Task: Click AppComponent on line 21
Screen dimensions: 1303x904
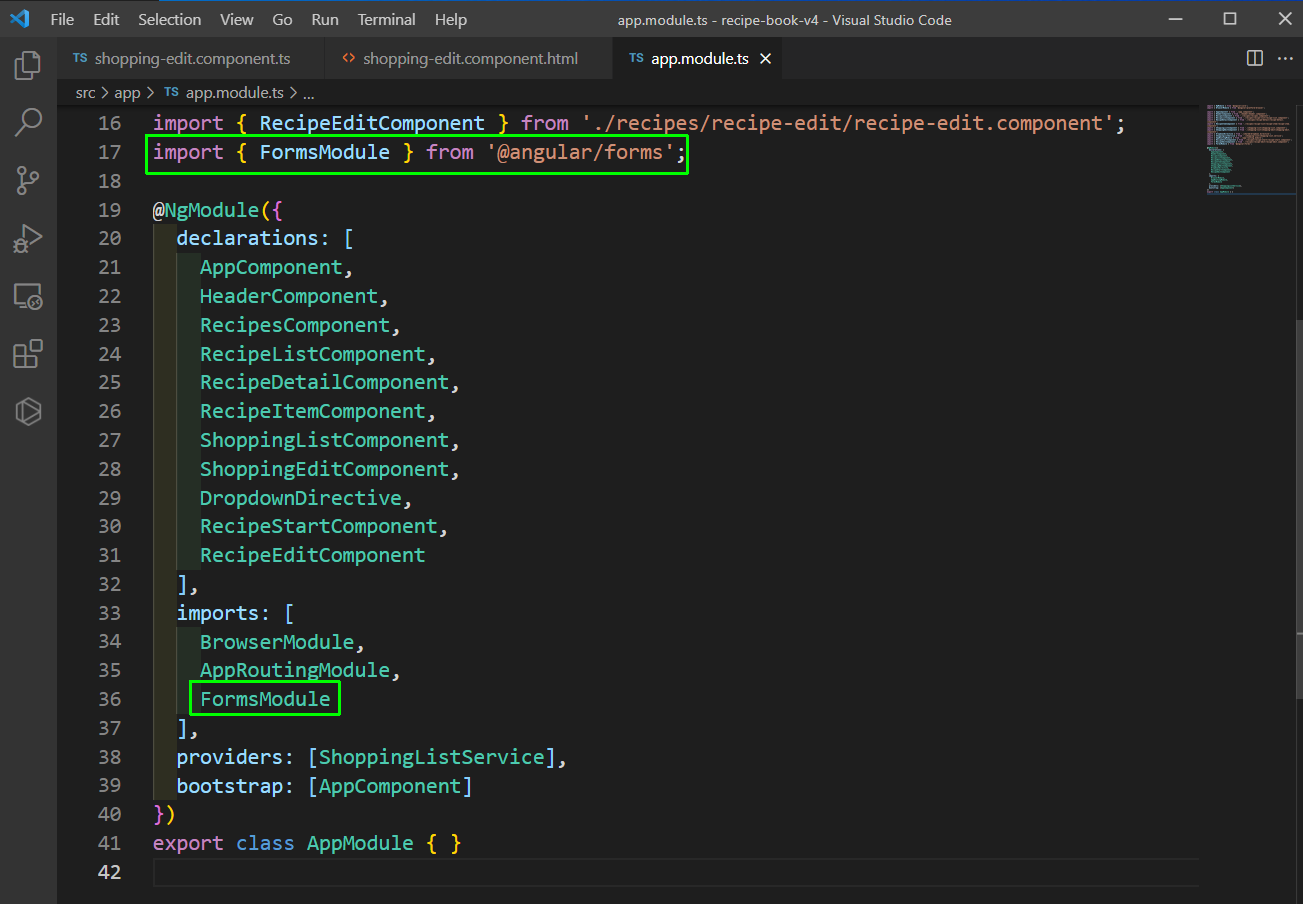Action: [x=271, y=267]
